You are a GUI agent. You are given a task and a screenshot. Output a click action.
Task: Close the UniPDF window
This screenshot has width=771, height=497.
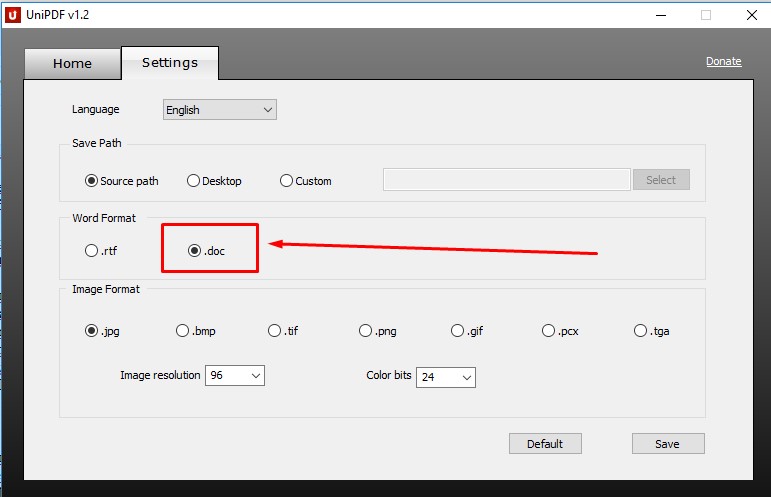751,15
